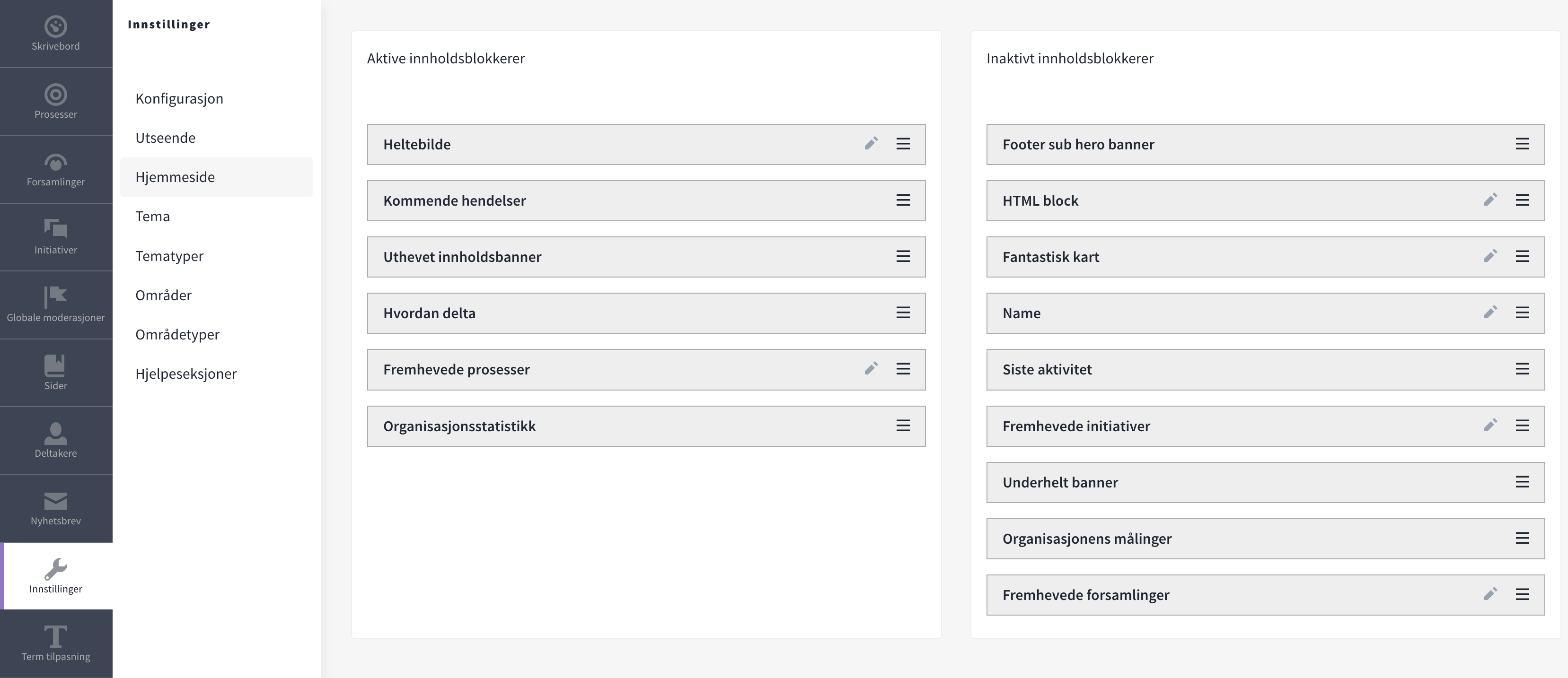Select the Hjemmeside menu item
The height and width of the screenshot is (678, 1568).
tap(176, 176)
